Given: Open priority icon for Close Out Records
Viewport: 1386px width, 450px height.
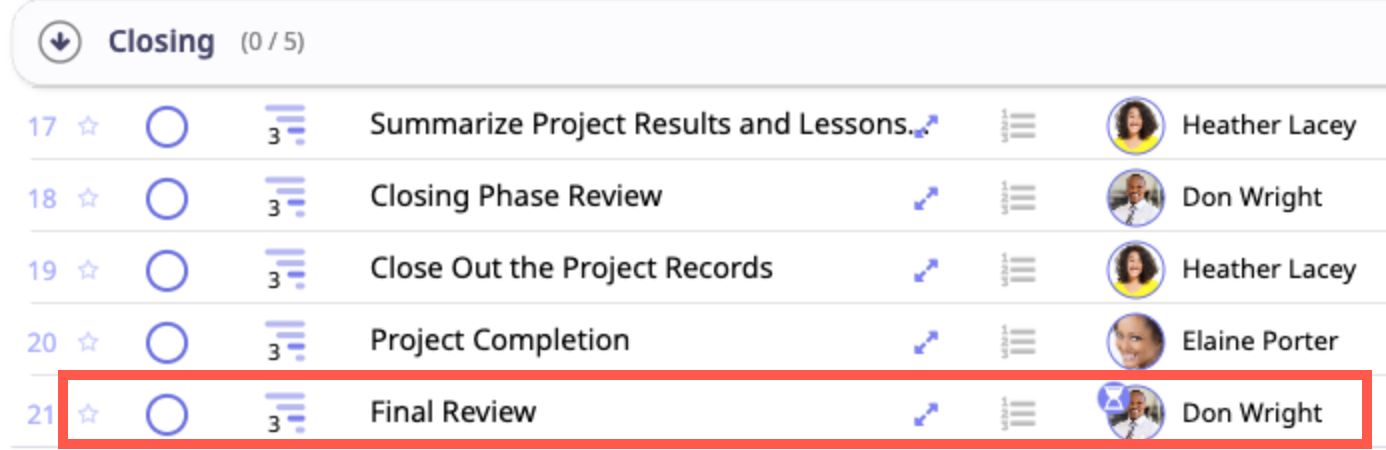Looking at the screenshot, I should tap(285, 269).
